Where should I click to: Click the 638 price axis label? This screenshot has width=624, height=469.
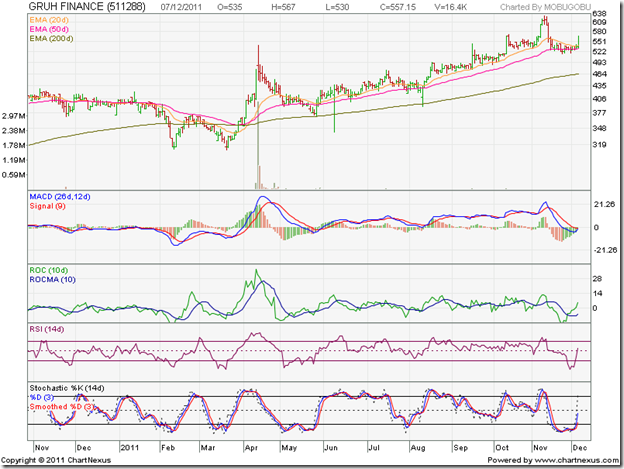click(x=601, y=11)
